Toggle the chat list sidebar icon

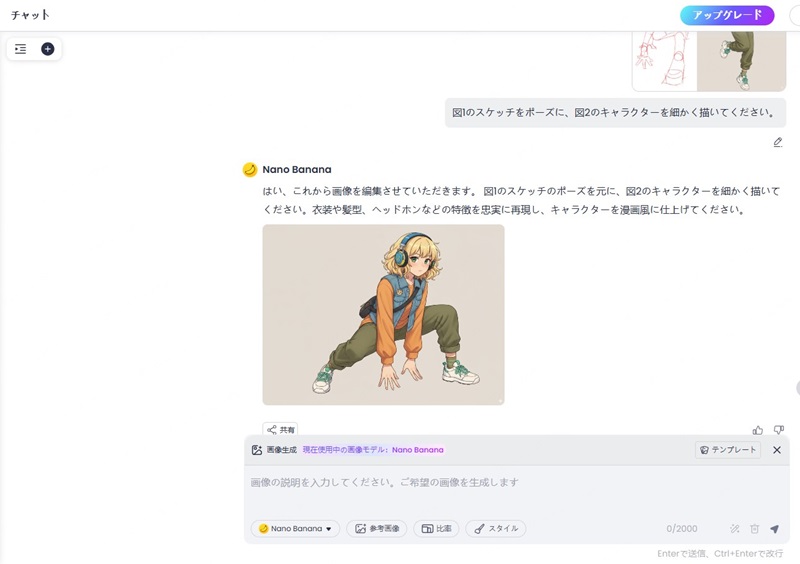pos(21,49)
